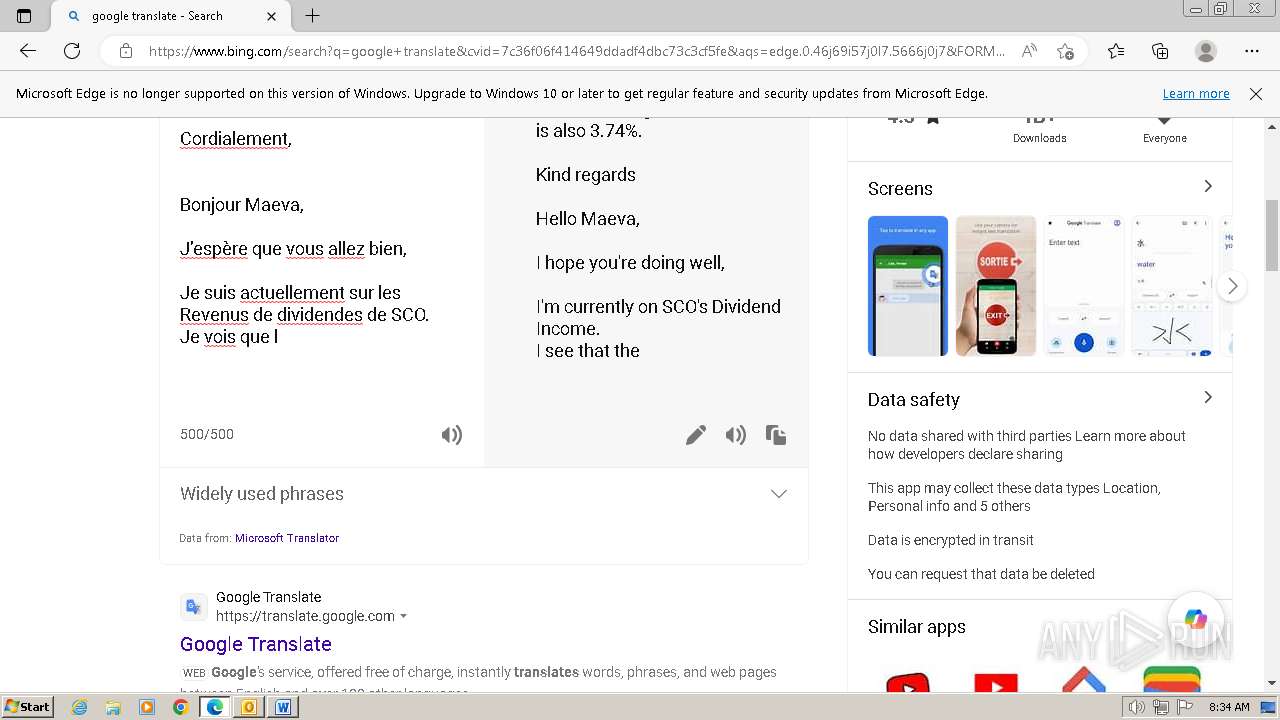
Task: Open the SORTIE EXIT camera screenshot
Action: [996, 286]
